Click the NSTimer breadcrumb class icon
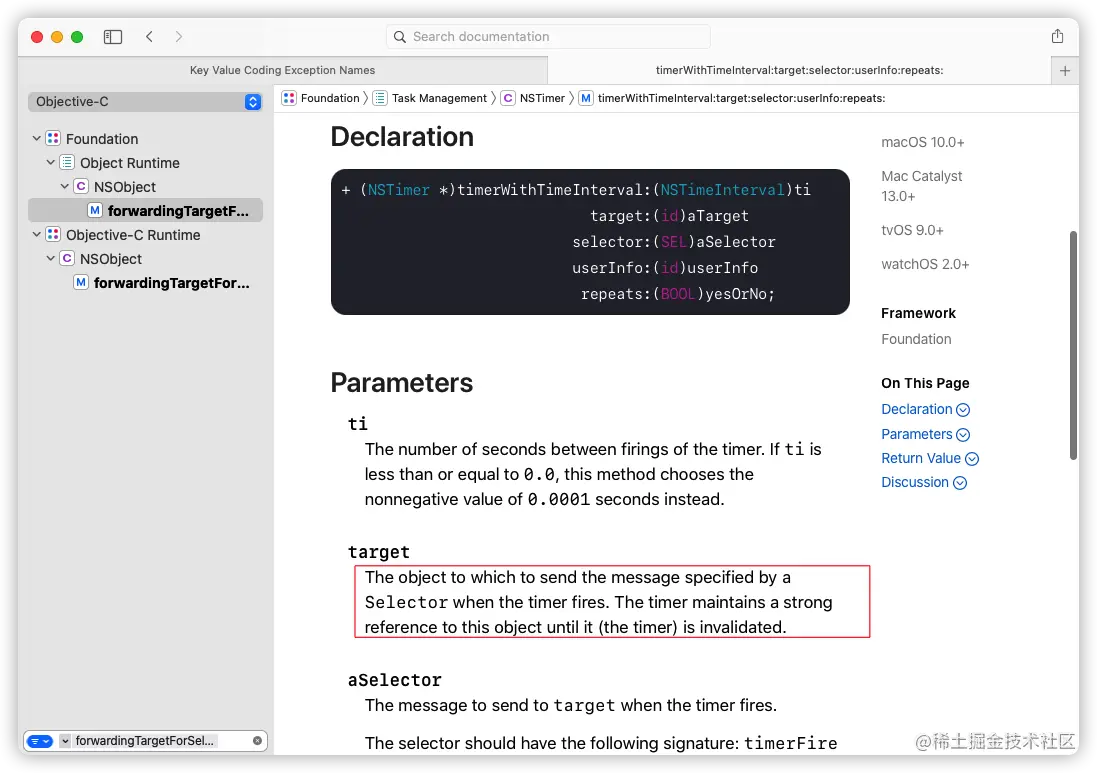The height and width of the screenshot is (773, 1097). (507, 98)
